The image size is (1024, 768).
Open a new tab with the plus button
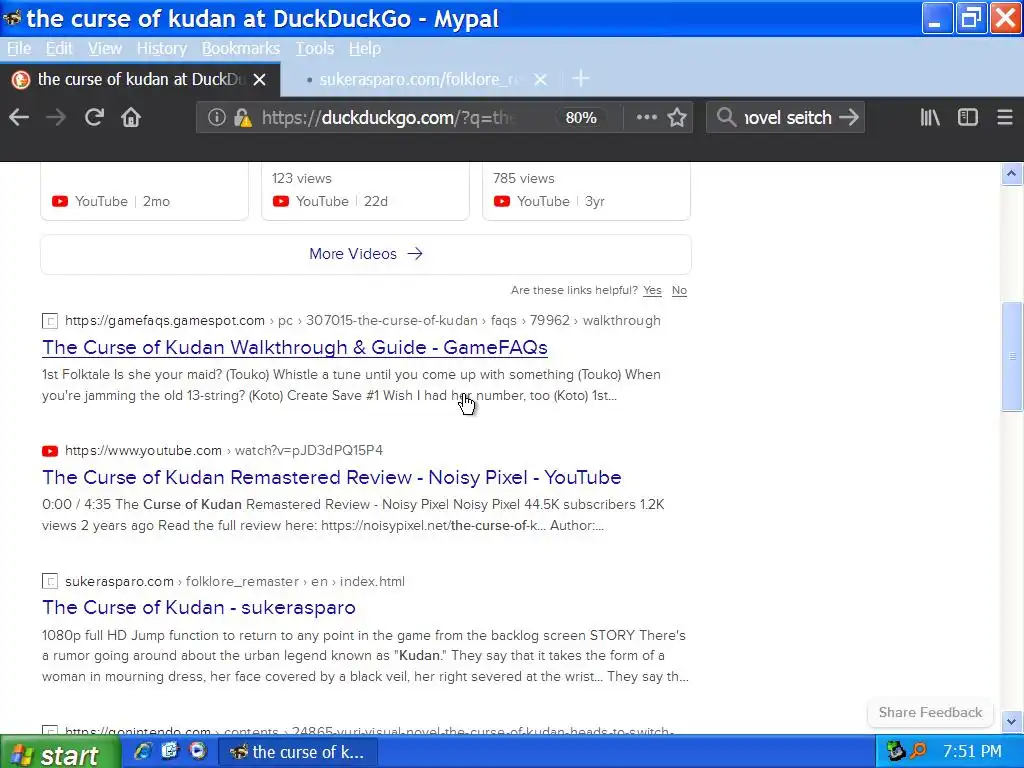(581, 79)
